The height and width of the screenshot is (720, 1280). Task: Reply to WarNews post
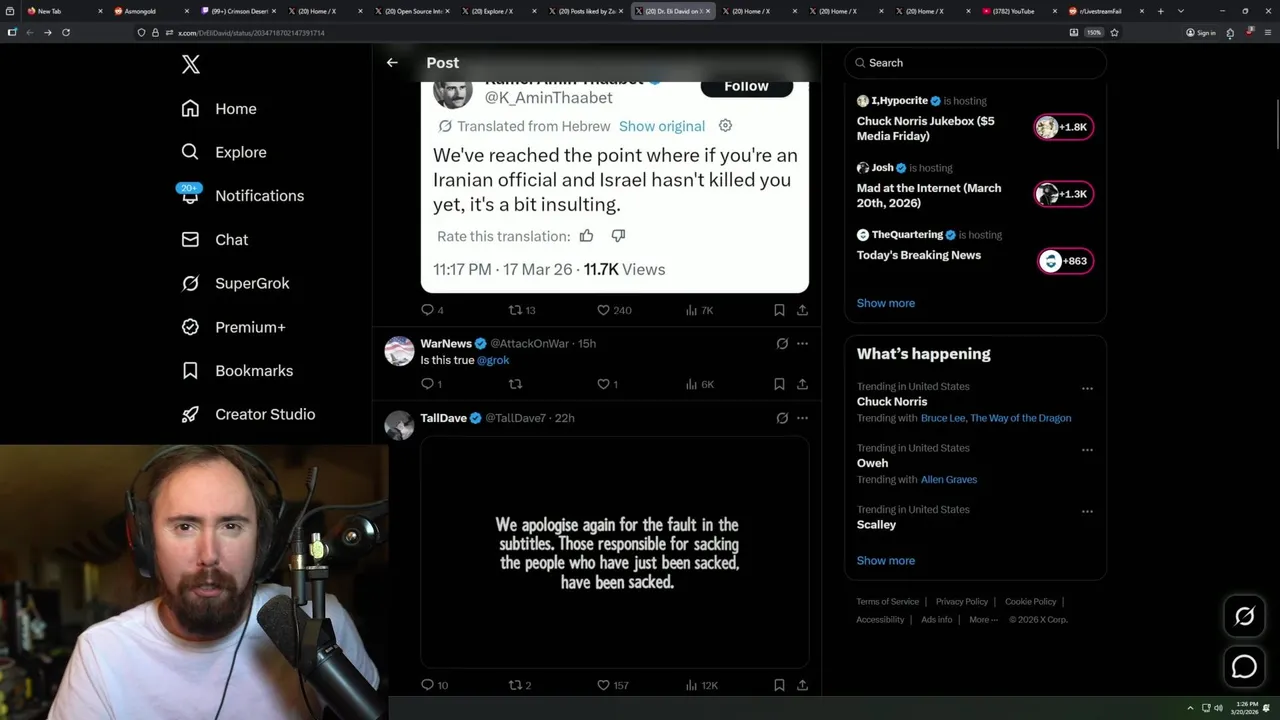click(x=431, y=384)
